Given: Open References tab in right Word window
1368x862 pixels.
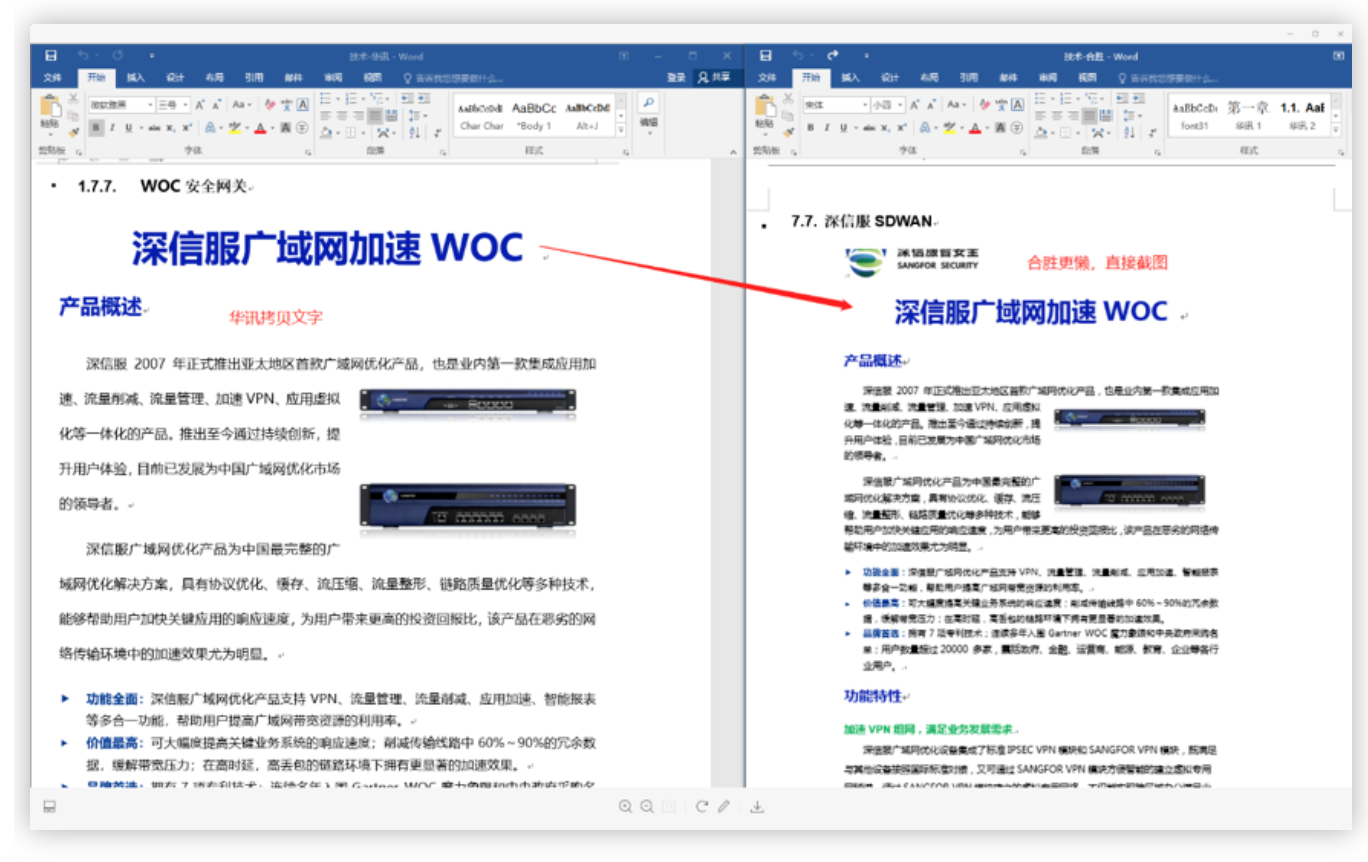Looking at the screenshot, I should (x=969, y=77).
